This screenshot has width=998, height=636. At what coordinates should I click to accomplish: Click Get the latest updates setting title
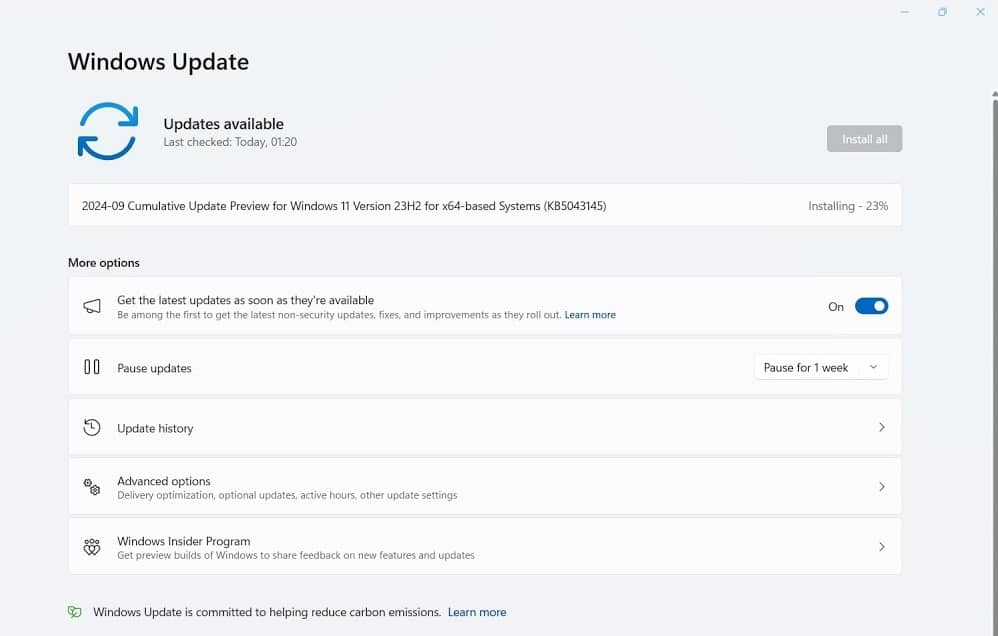coord(246,300)
